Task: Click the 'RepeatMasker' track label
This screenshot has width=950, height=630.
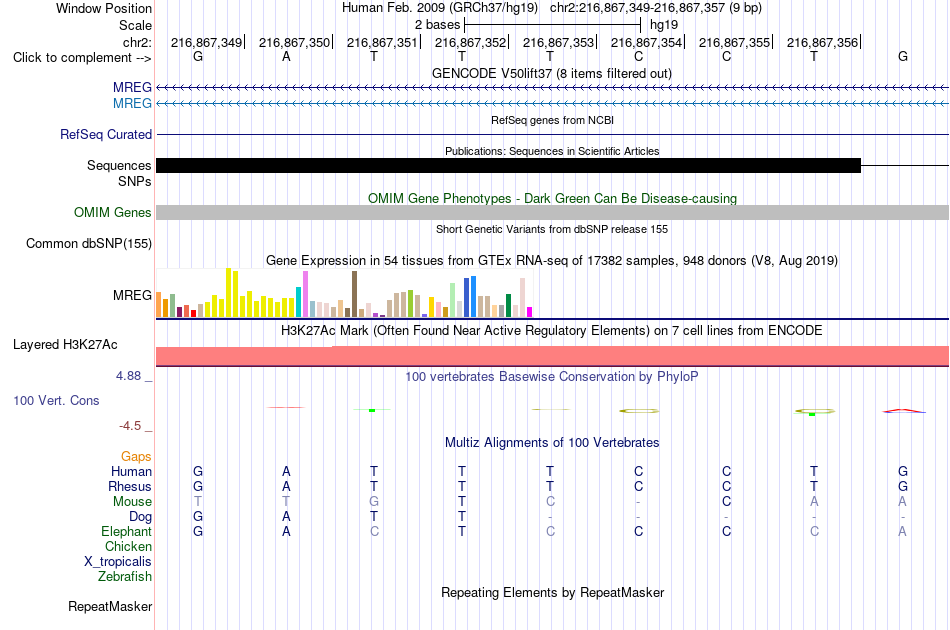Action: [x=110, y=606]
